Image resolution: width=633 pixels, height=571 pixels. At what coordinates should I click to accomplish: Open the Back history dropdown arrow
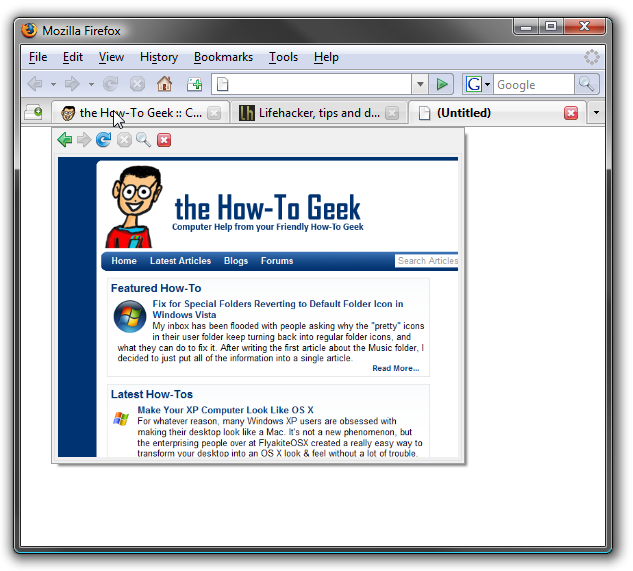coord(53,85)
